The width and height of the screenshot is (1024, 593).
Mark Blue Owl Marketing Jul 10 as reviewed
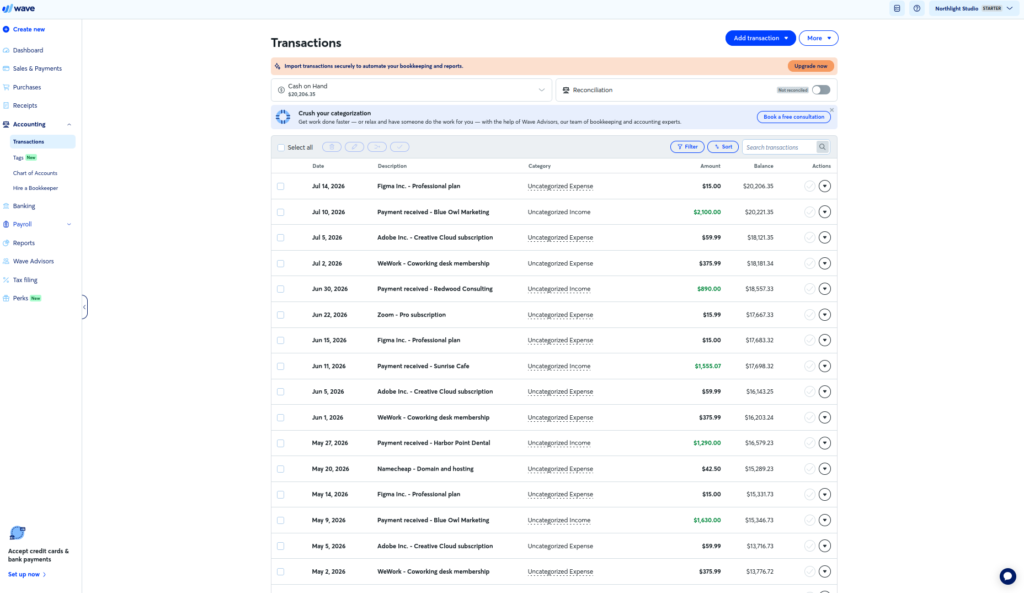[x=810, y=212]
